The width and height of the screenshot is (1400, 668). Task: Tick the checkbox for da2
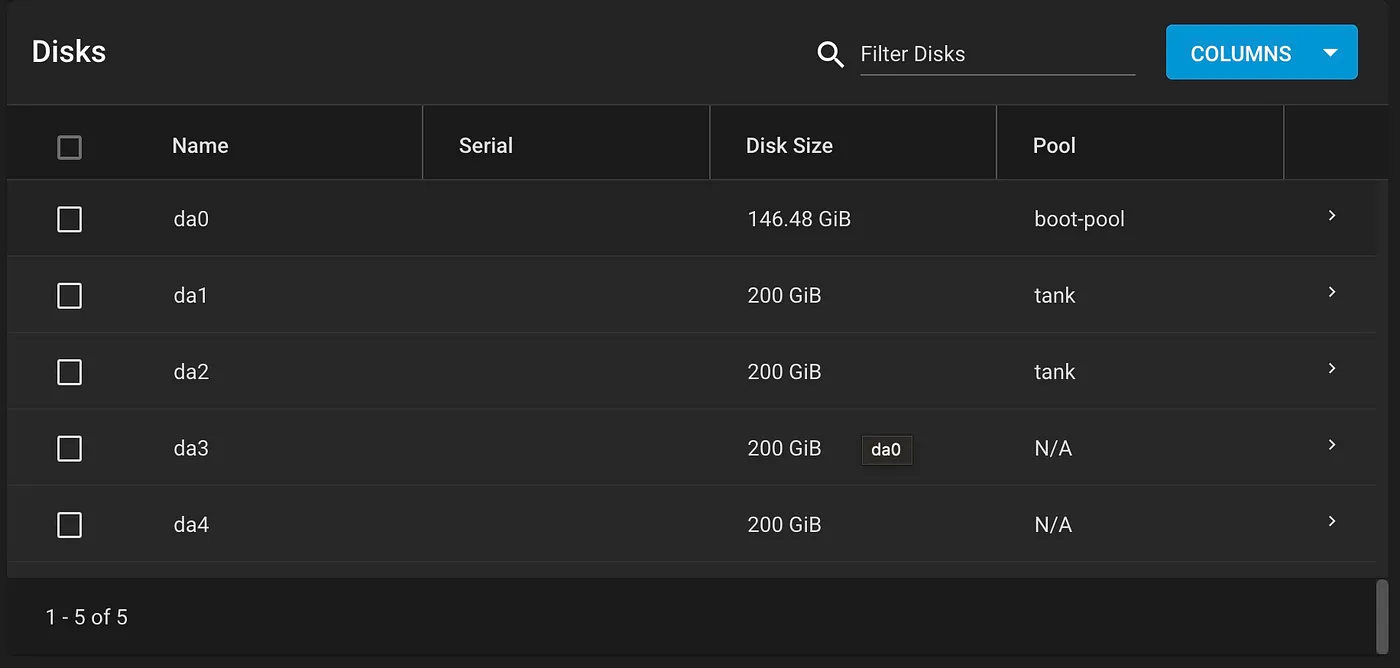click(69, 372)
